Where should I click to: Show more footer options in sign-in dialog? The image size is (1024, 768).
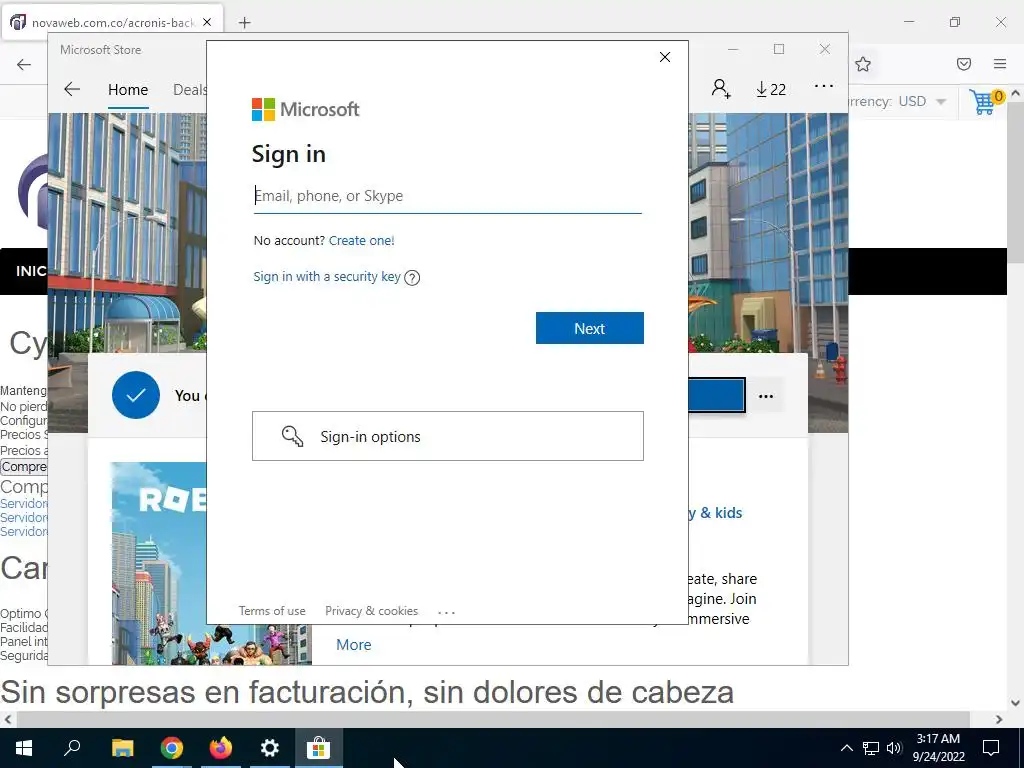click(x=446, y=612)
